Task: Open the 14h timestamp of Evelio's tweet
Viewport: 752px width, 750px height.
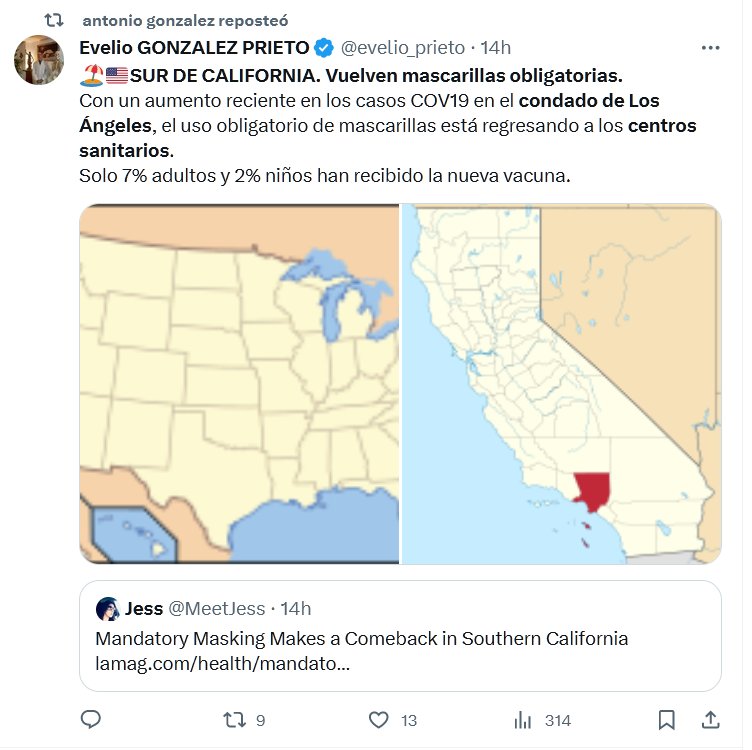Action: pyautogui.click(x=496, y=47)
